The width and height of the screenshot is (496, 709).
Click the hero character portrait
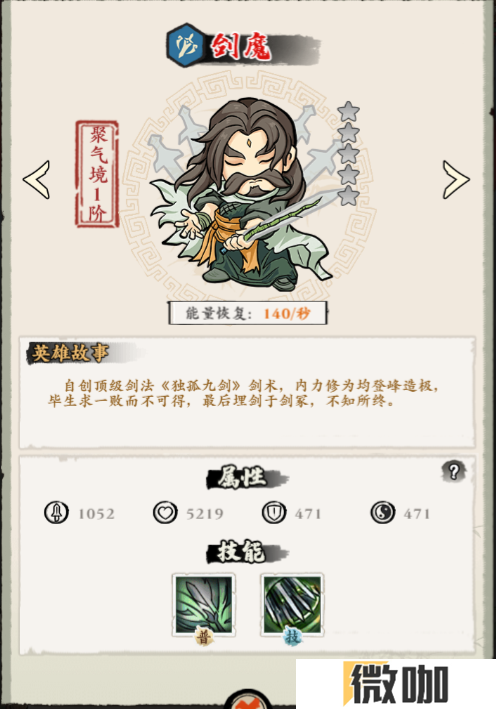click(x=246, y=194)
